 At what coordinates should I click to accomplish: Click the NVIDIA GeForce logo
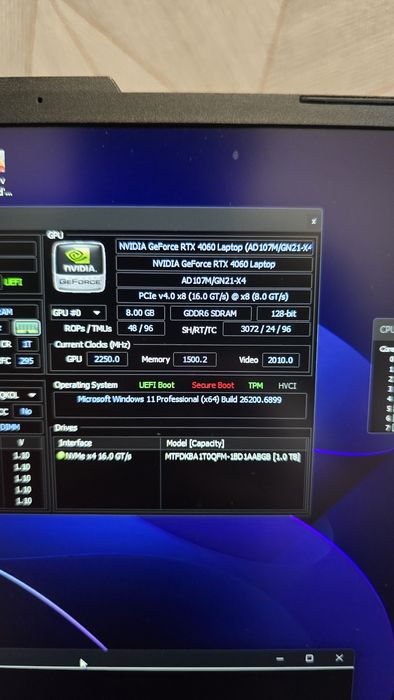[79, 267]
